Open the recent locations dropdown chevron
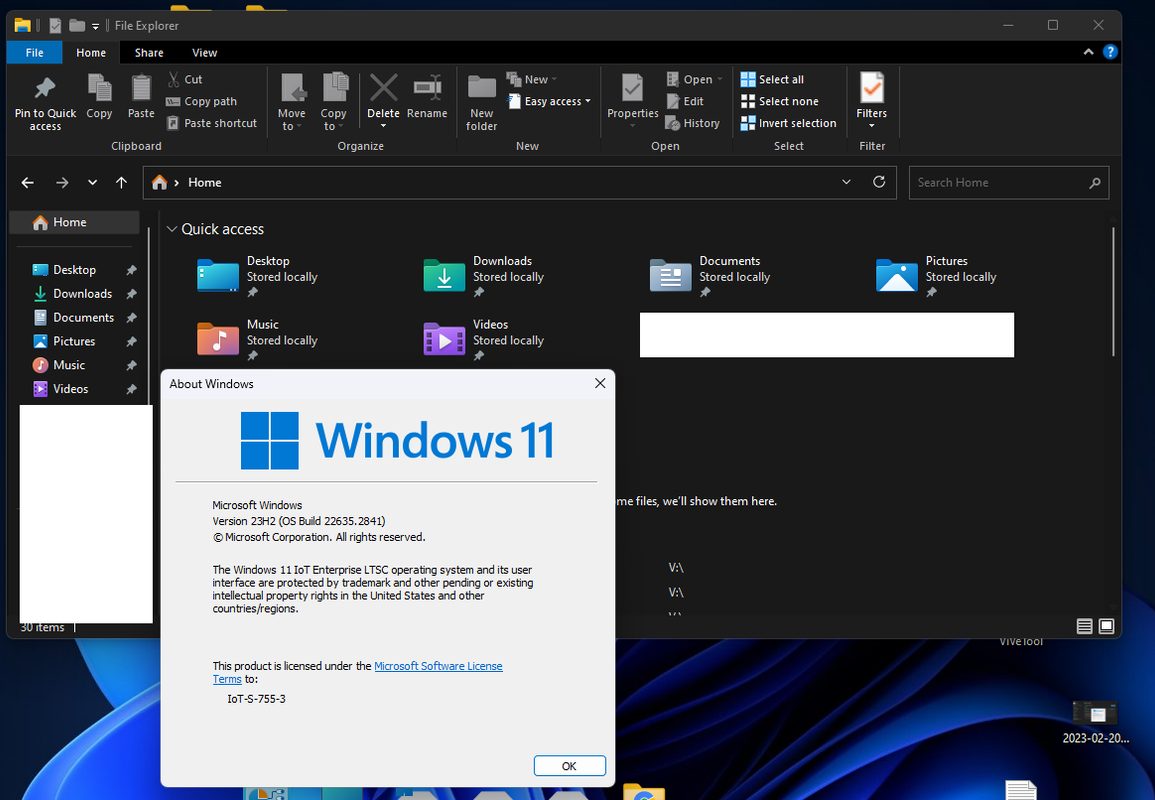Image resolution: width=1155 pixels, height=800 pixels. (92, 183)
